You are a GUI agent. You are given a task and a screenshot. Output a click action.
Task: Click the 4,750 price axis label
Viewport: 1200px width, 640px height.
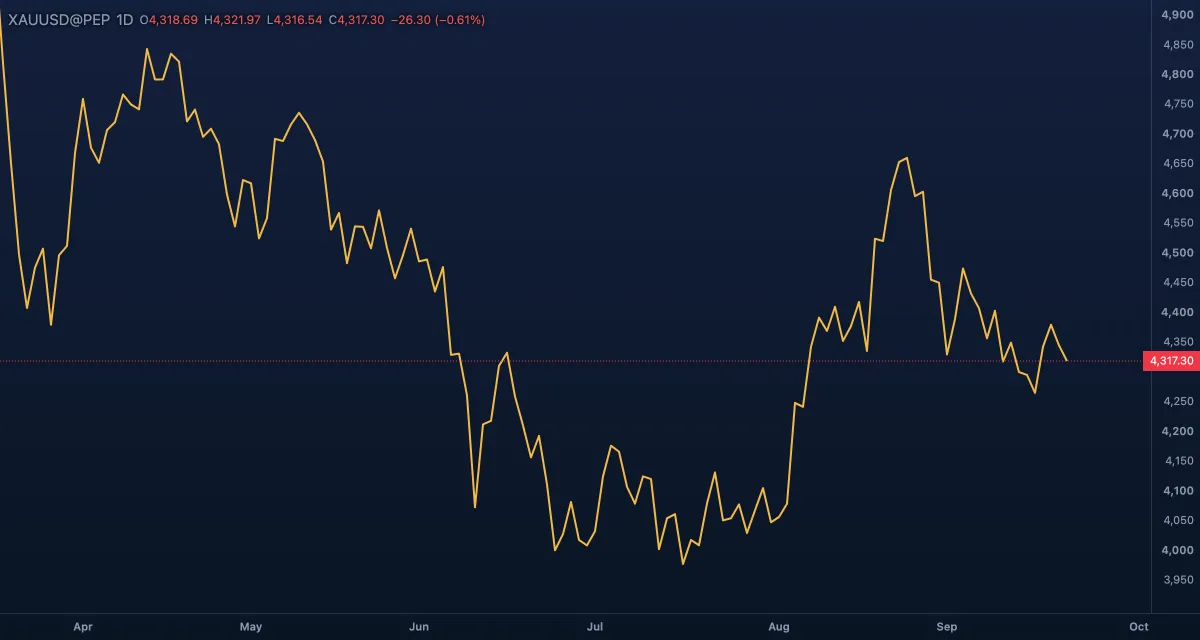coord(1177,104)
